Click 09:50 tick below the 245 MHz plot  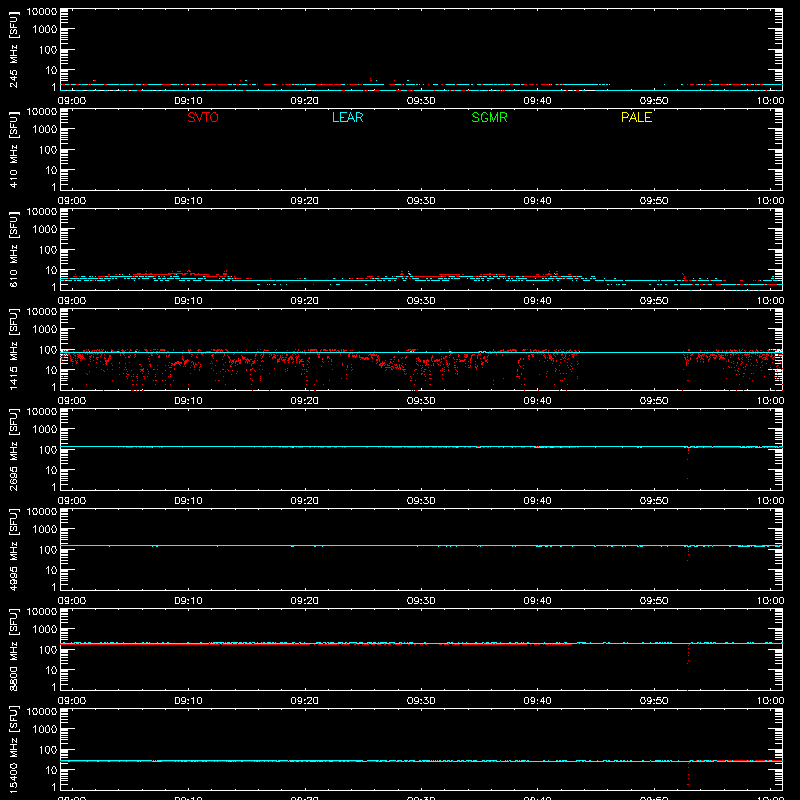(x=654, y=101)
